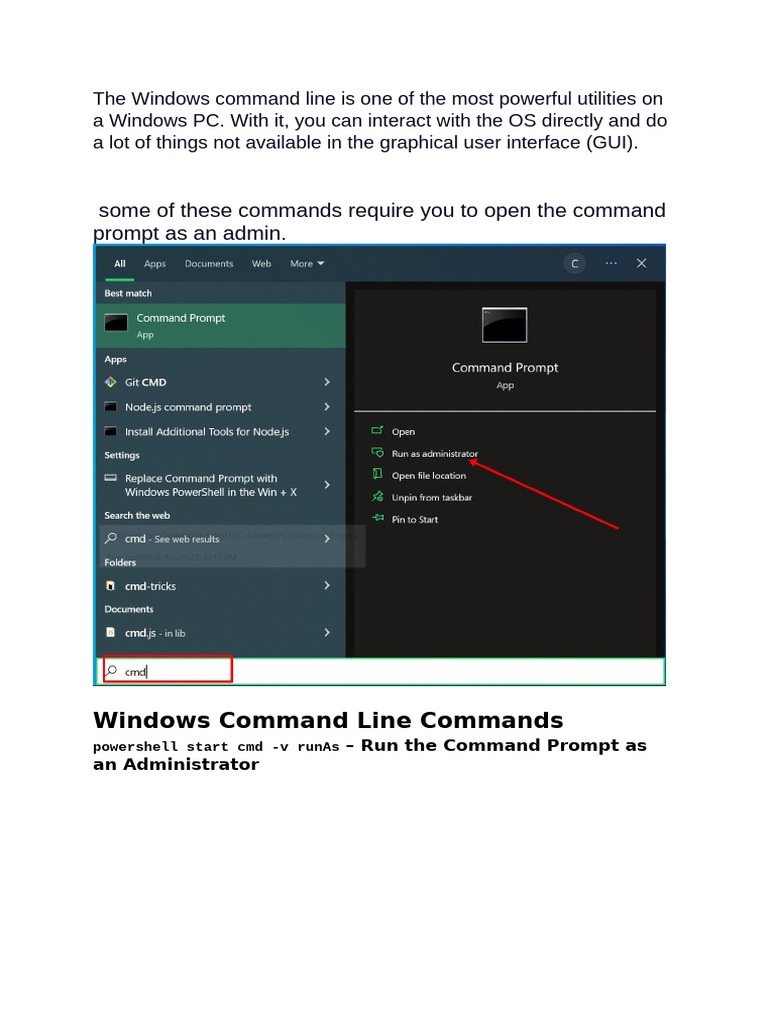Switch to the Documents search tab
The height and width of the screenshot is (1024, 768).
[x=209, y=263]
